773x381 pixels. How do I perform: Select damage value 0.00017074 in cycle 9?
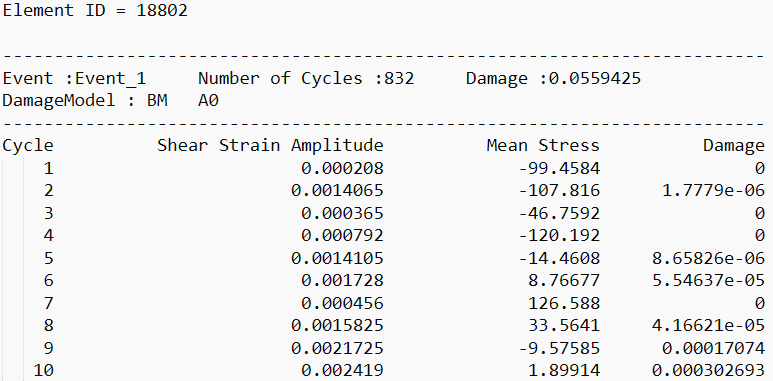click(713, 348)
